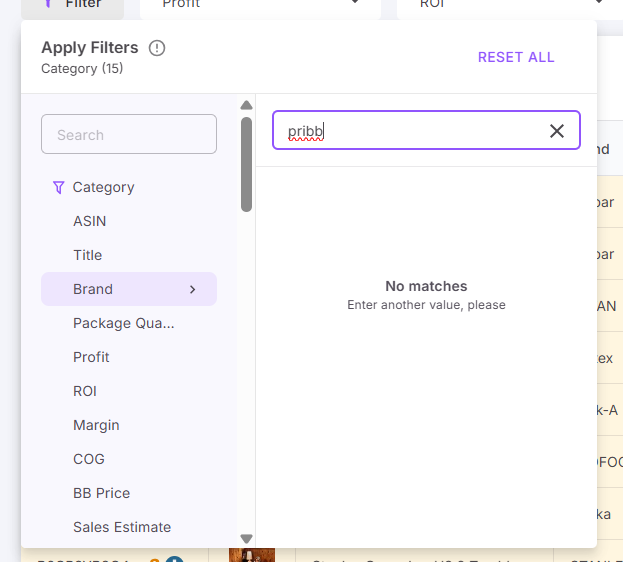Click the scroll up arrow in filter list
The image size is (623, 562).
(246, 105)
